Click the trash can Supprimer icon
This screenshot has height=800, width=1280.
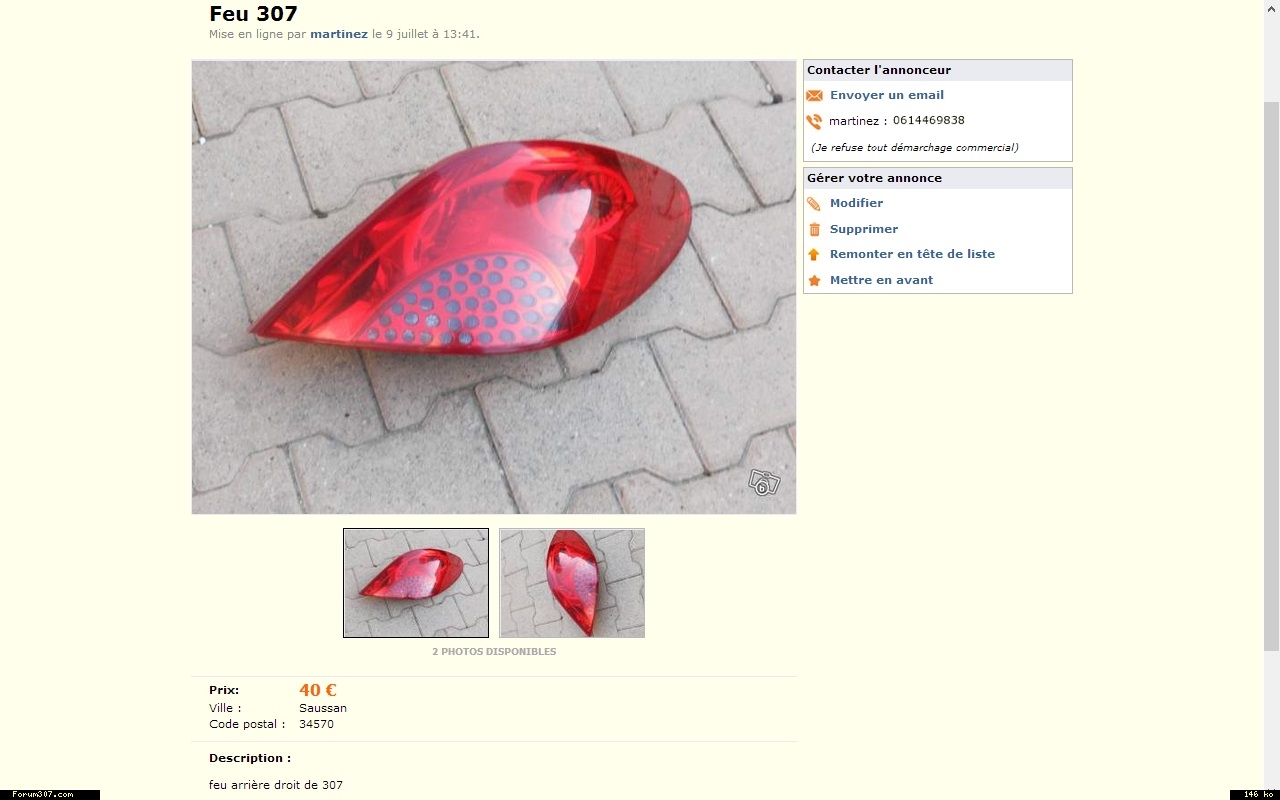[x=814, y=229]
